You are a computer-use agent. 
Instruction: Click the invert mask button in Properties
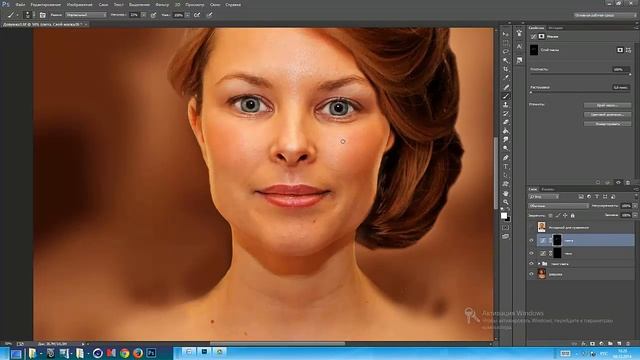click(x=607, y=124)
